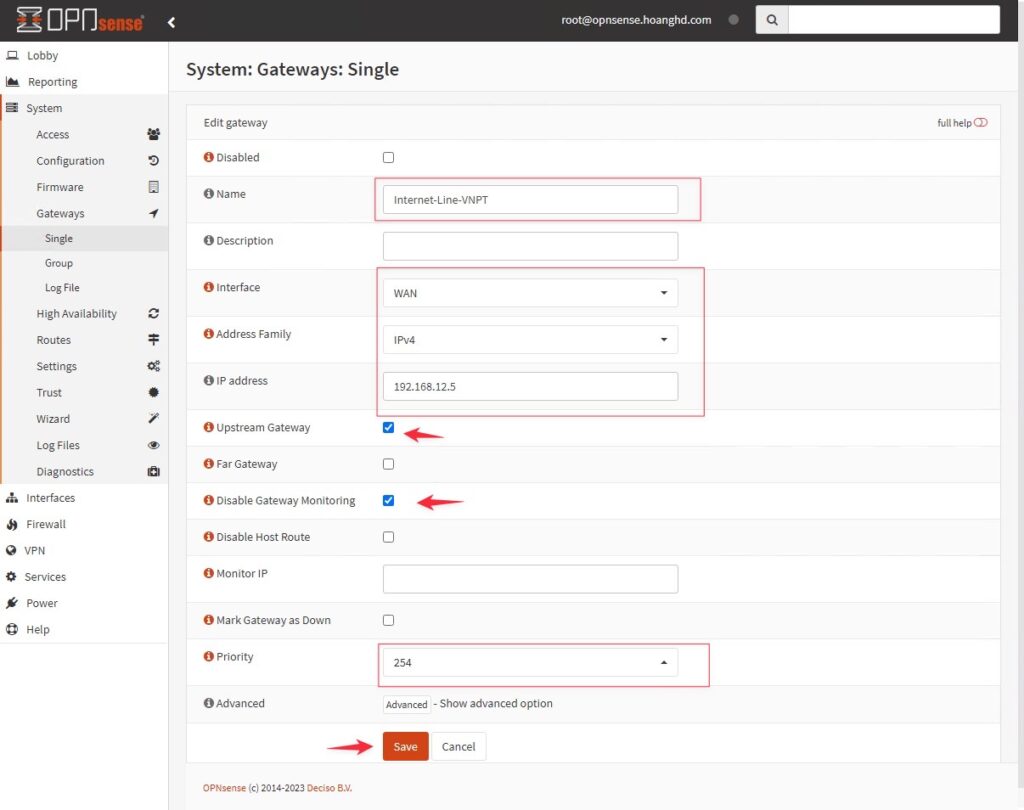Click the info icon beside Mark Gateway as Down

pos(208,619)
